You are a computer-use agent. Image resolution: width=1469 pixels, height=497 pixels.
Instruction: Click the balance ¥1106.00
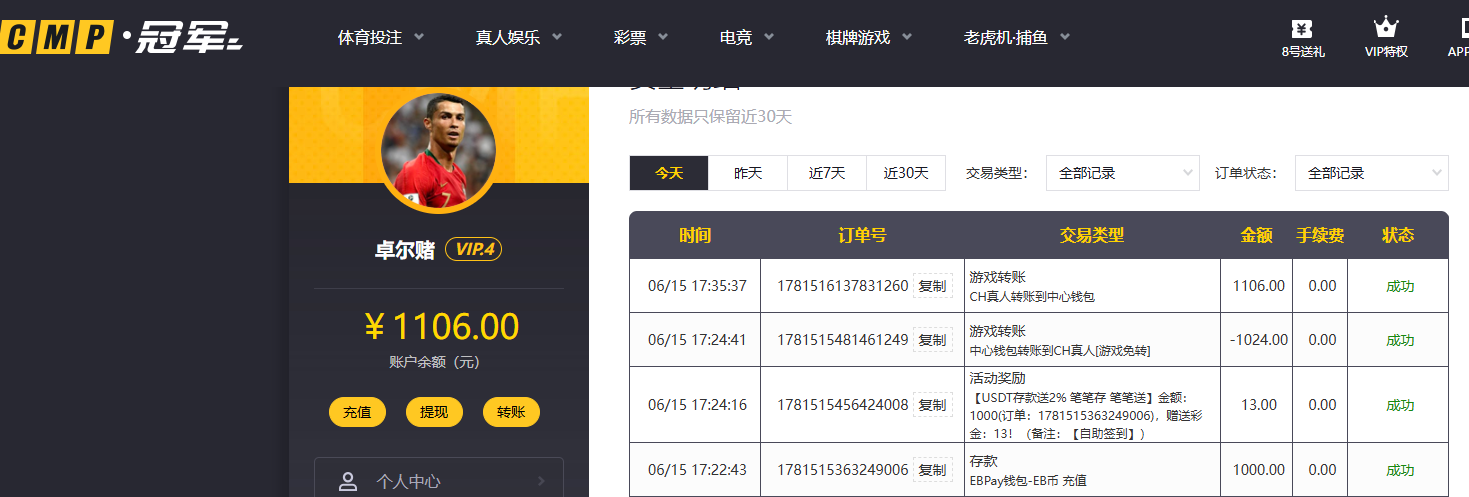click(441, 327)
